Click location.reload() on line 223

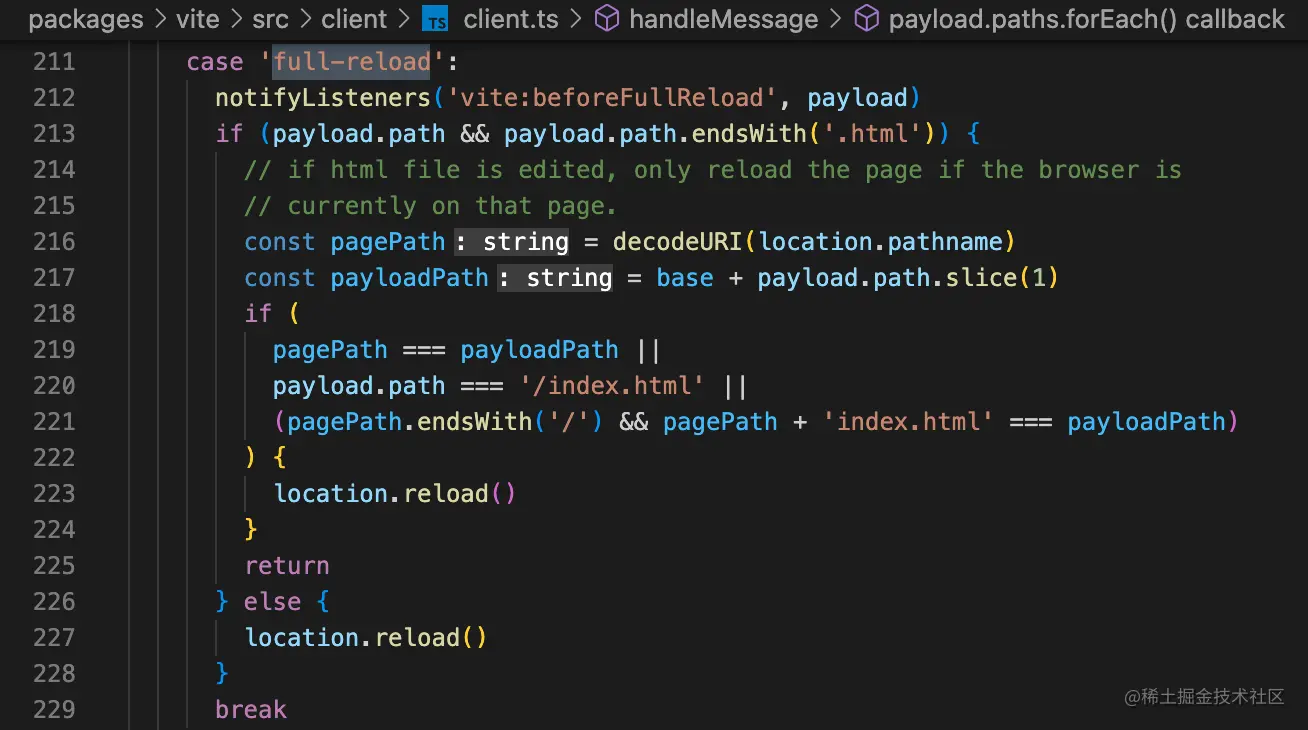click(395, 494)
